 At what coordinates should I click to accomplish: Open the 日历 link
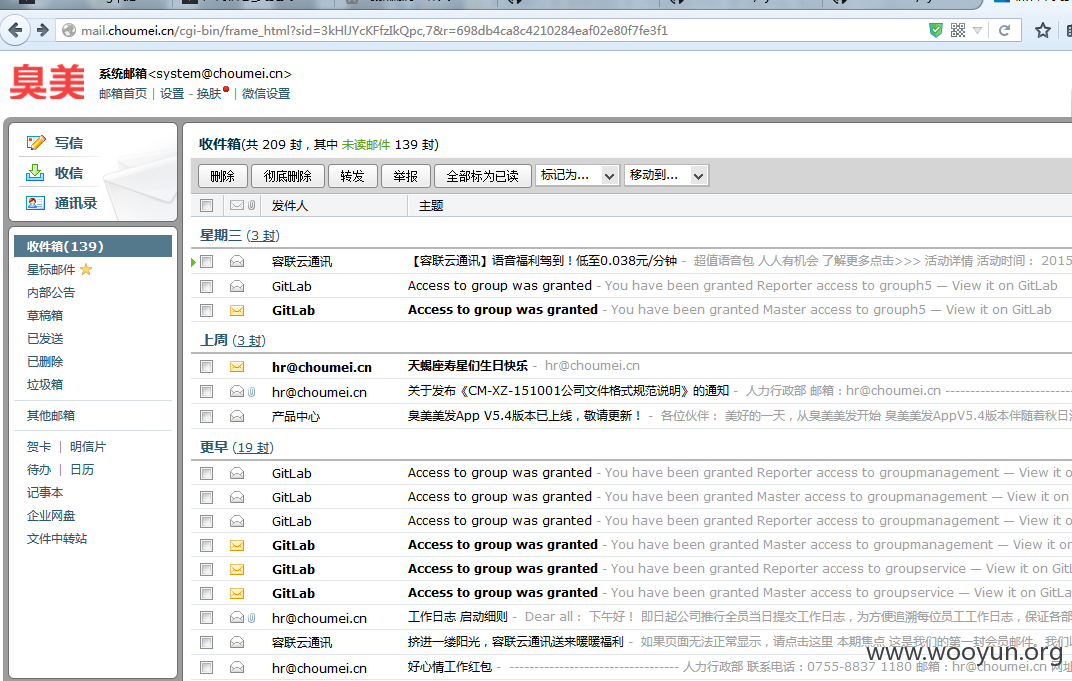coord(82,470)
